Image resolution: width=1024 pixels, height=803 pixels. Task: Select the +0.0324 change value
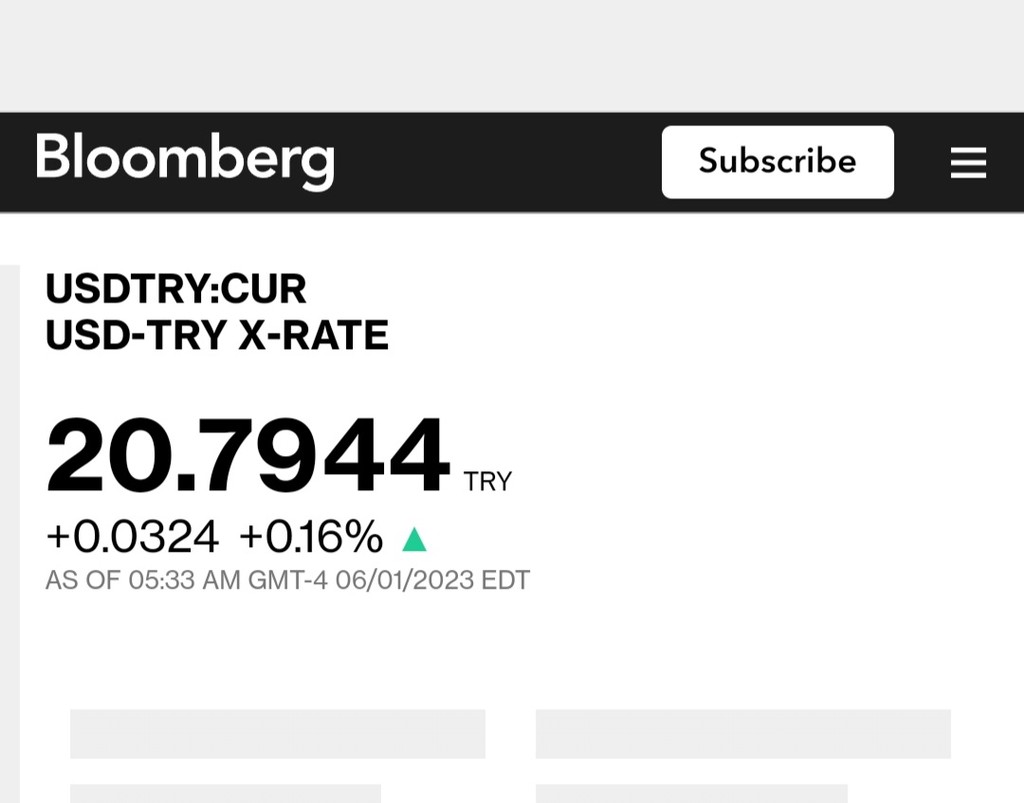coord(132,538)
